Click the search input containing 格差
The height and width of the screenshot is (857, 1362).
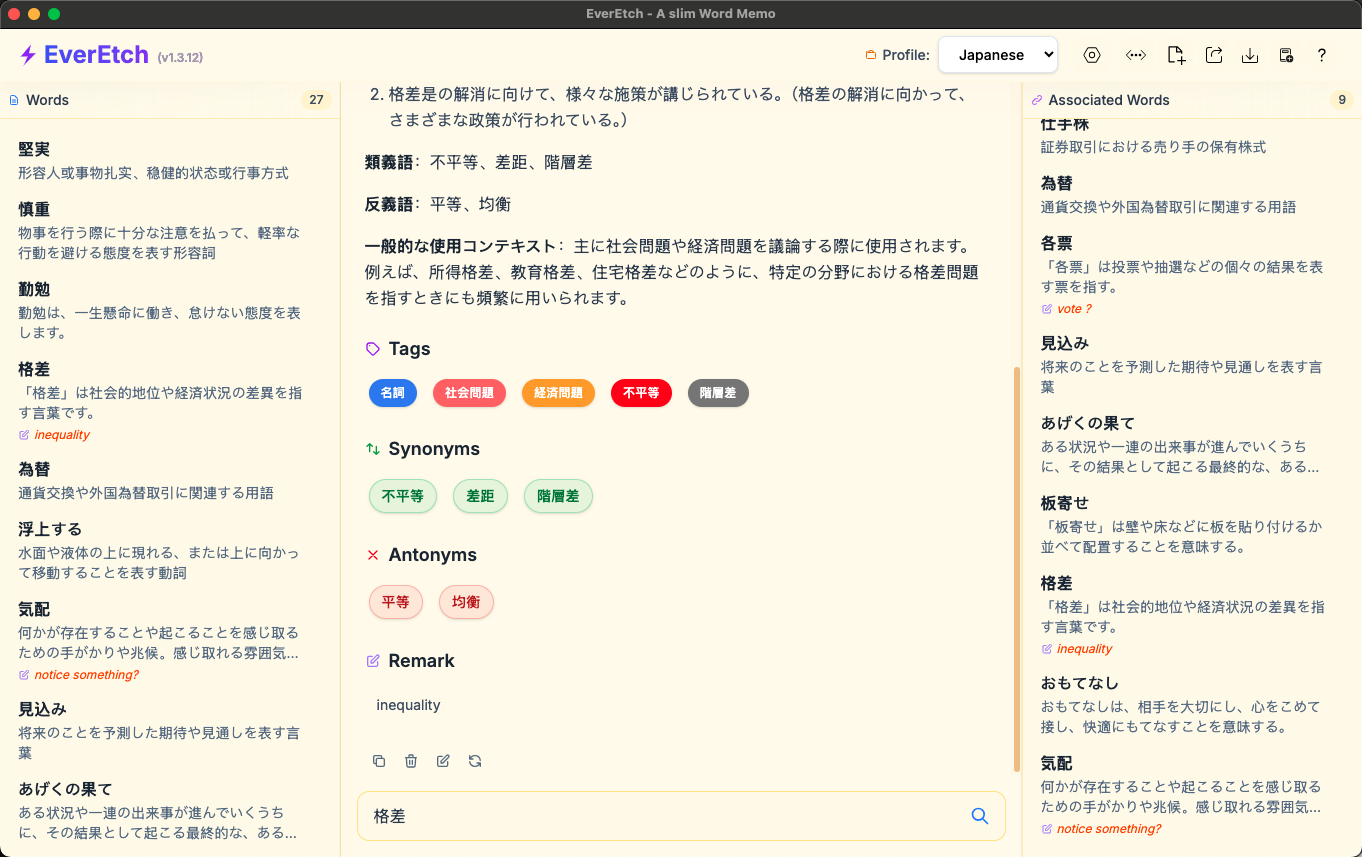tap(660, 816)
